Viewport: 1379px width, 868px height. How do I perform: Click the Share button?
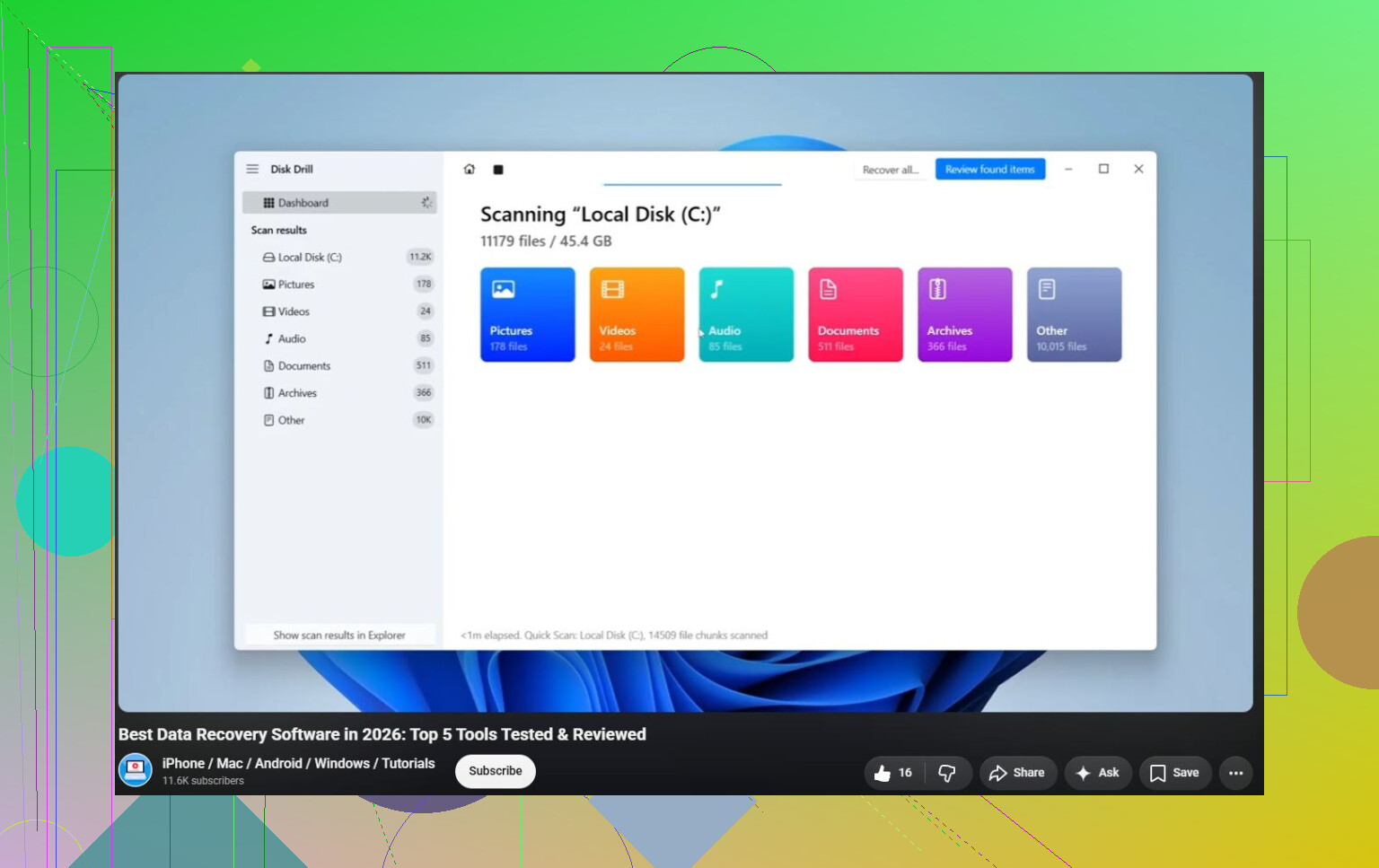pos(1018,773)
